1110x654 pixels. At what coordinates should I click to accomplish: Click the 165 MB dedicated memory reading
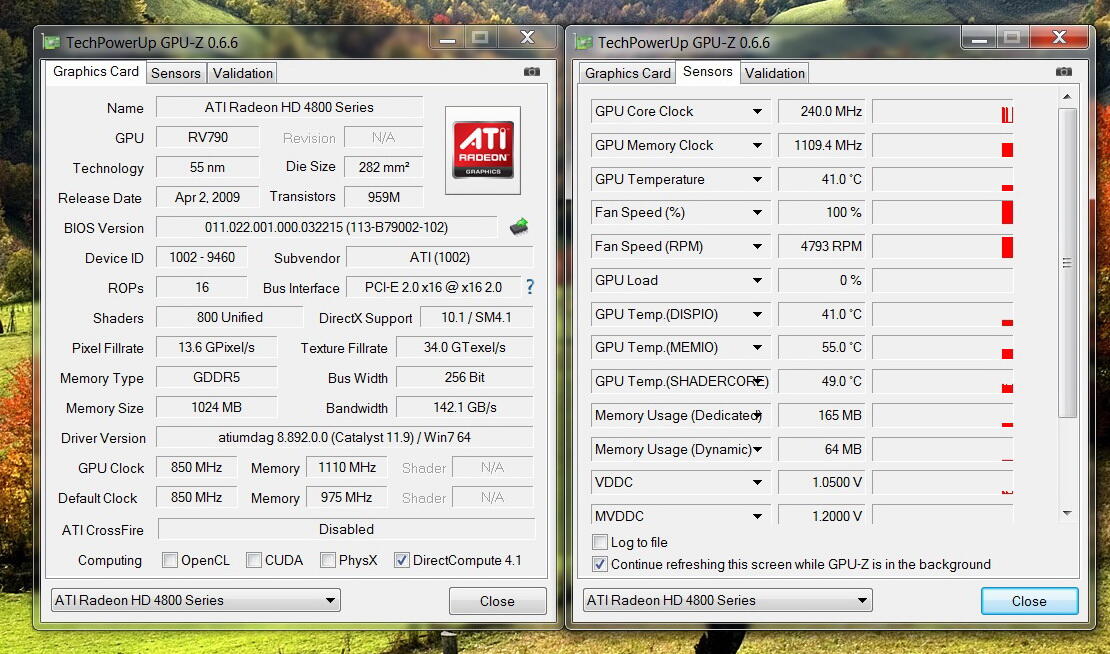coord(822,415)
